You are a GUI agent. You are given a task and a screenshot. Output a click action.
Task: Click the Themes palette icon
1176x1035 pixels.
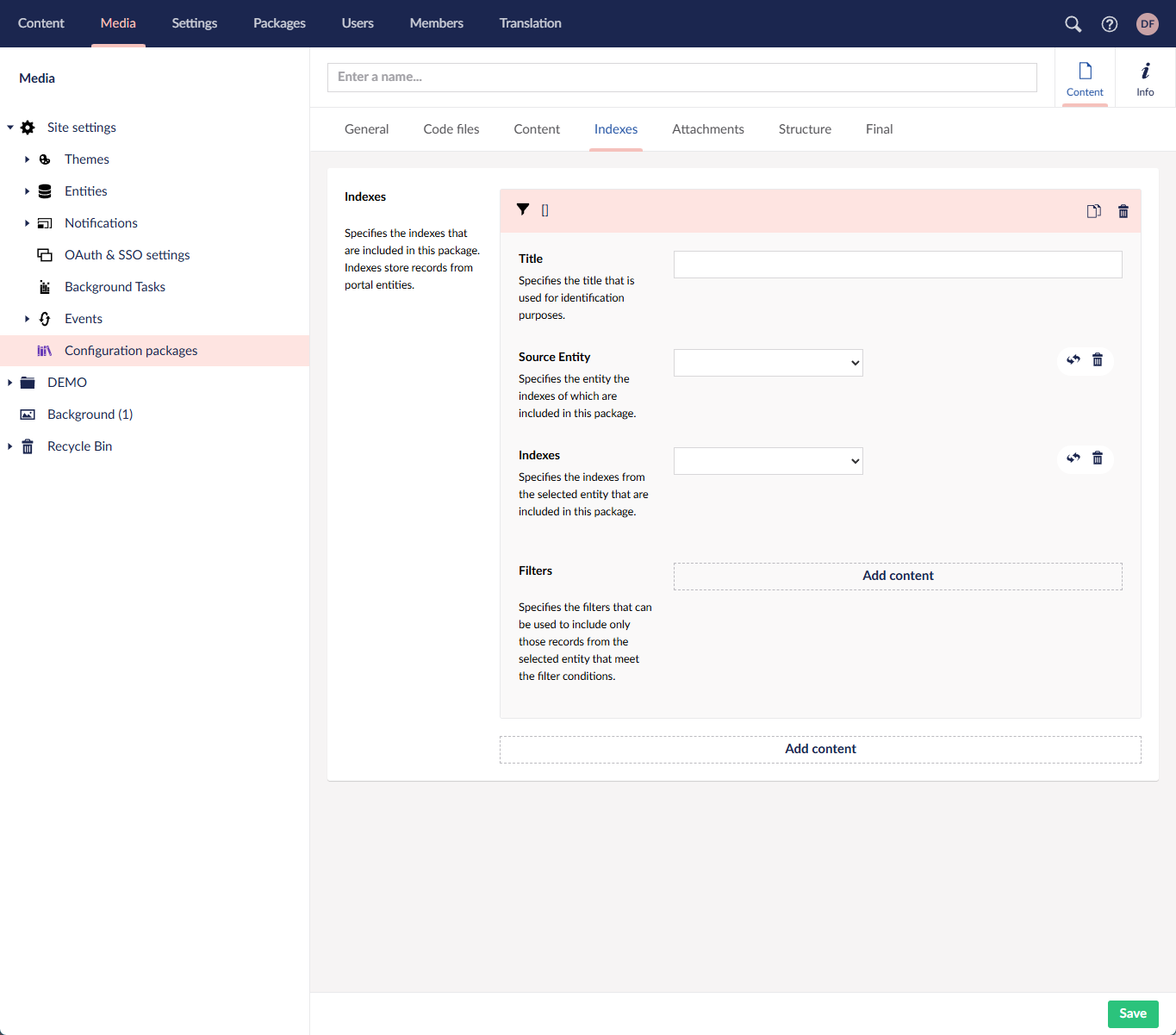(x=45, y=159)
